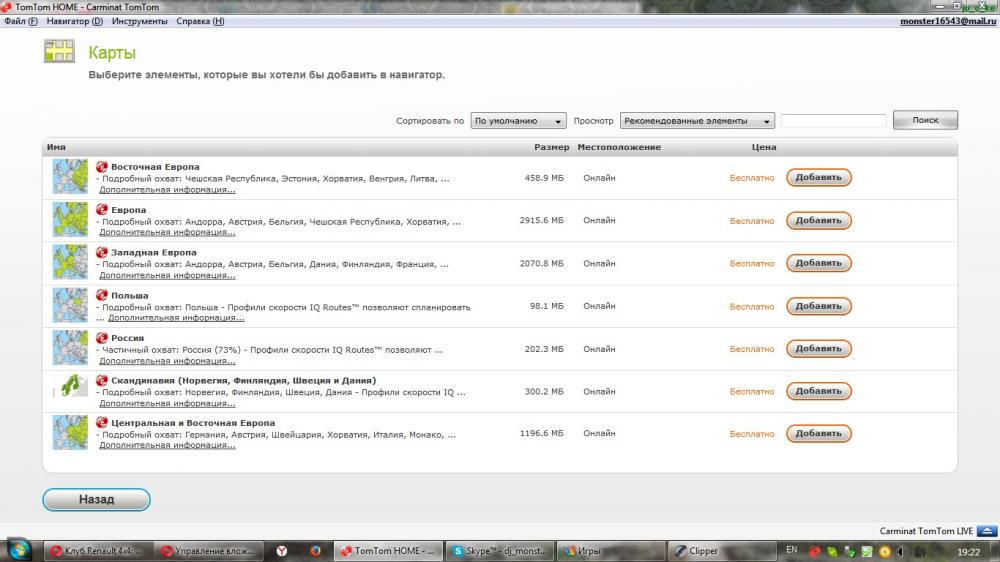Click the Scandinavia map thumbnail icon

point(70,385)
